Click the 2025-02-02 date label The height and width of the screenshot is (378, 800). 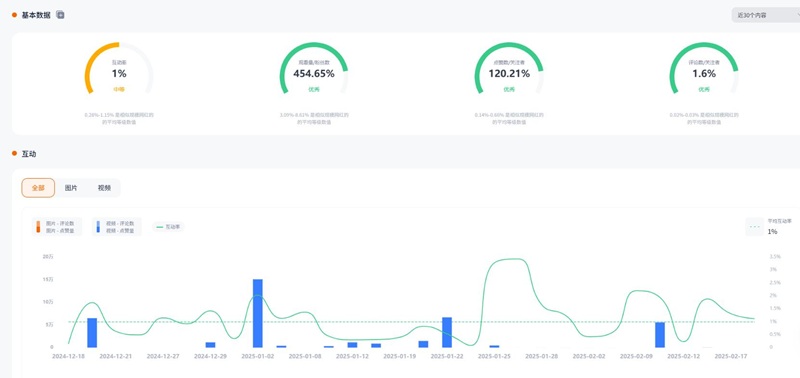coord(589,356)
